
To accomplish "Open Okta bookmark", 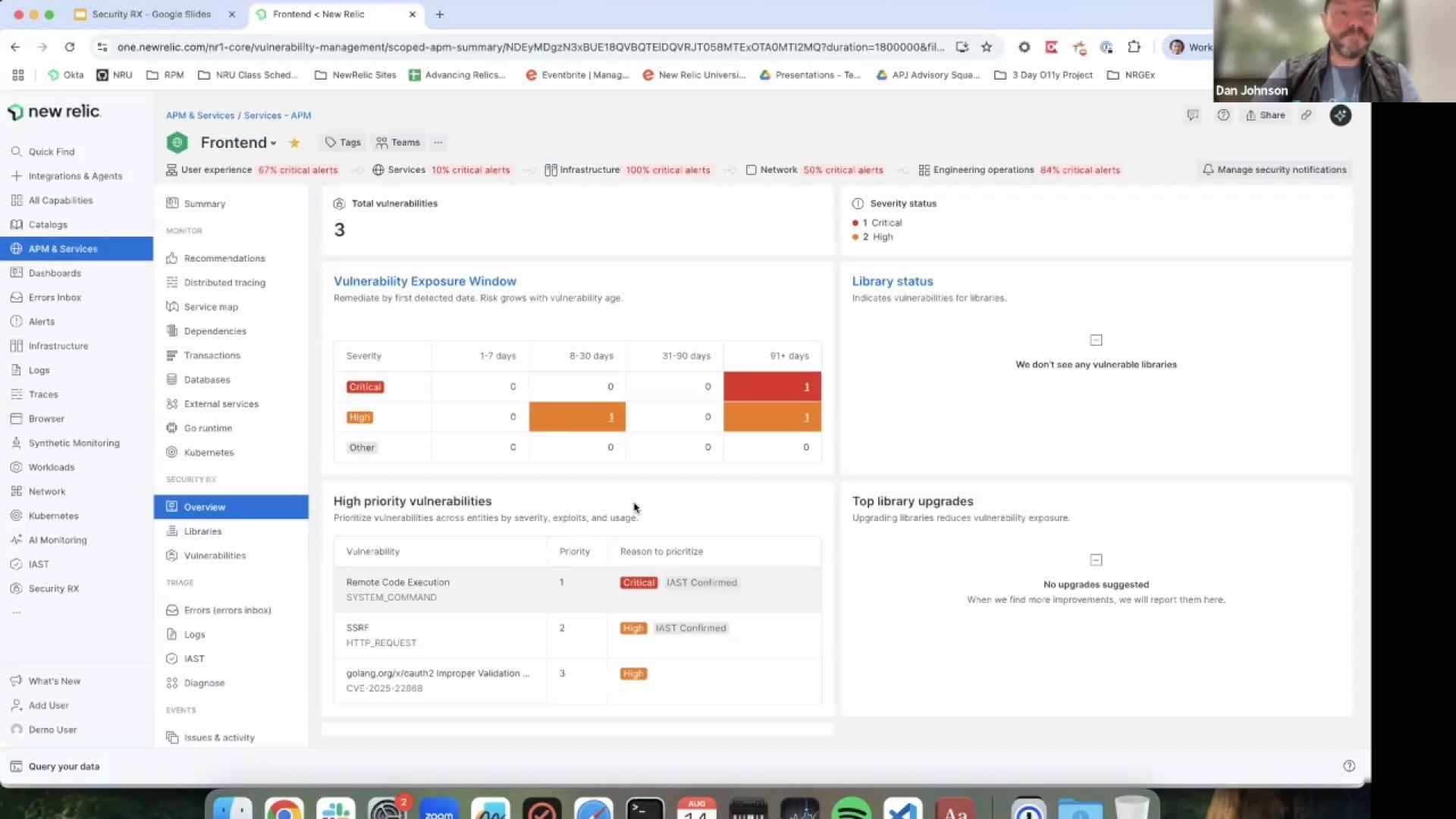I will [65, 75].
